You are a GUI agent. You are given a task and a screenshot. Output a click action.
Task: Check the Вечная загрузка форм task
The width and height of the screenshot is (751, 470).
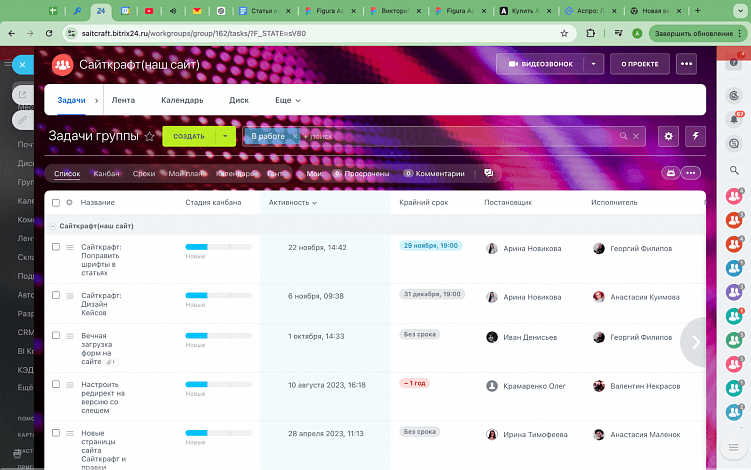point(56,335)
